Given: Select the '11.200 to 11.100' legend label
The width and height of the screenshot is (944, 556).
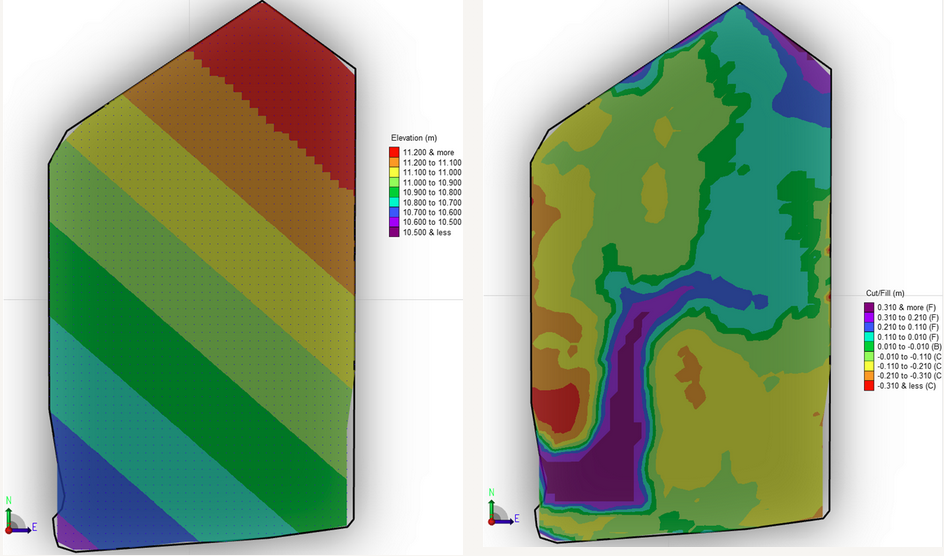Looking at the screenshot, I should tap(432, 162).
